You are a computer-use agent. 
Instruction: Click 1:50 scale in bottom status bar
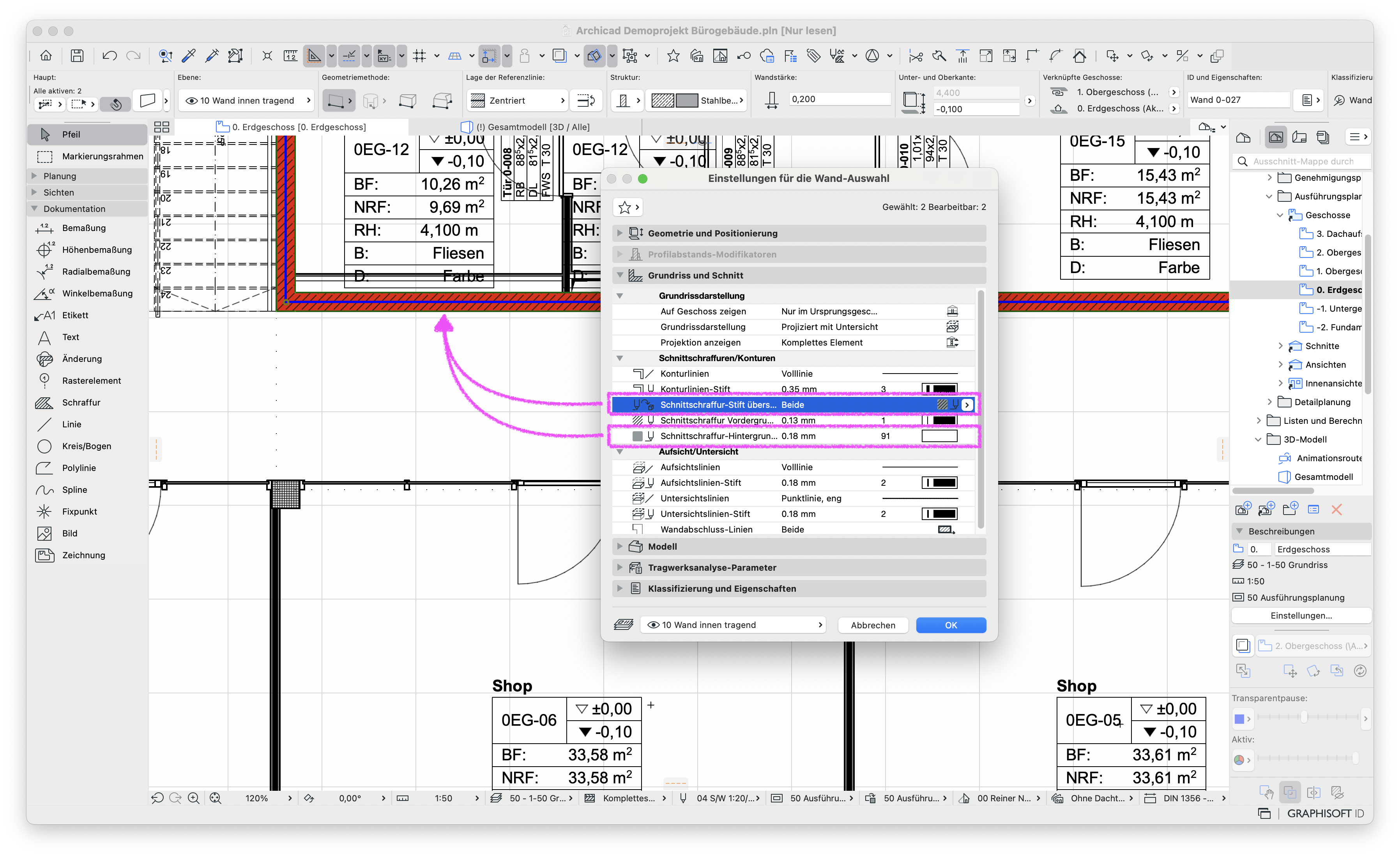tap(443, 798)
